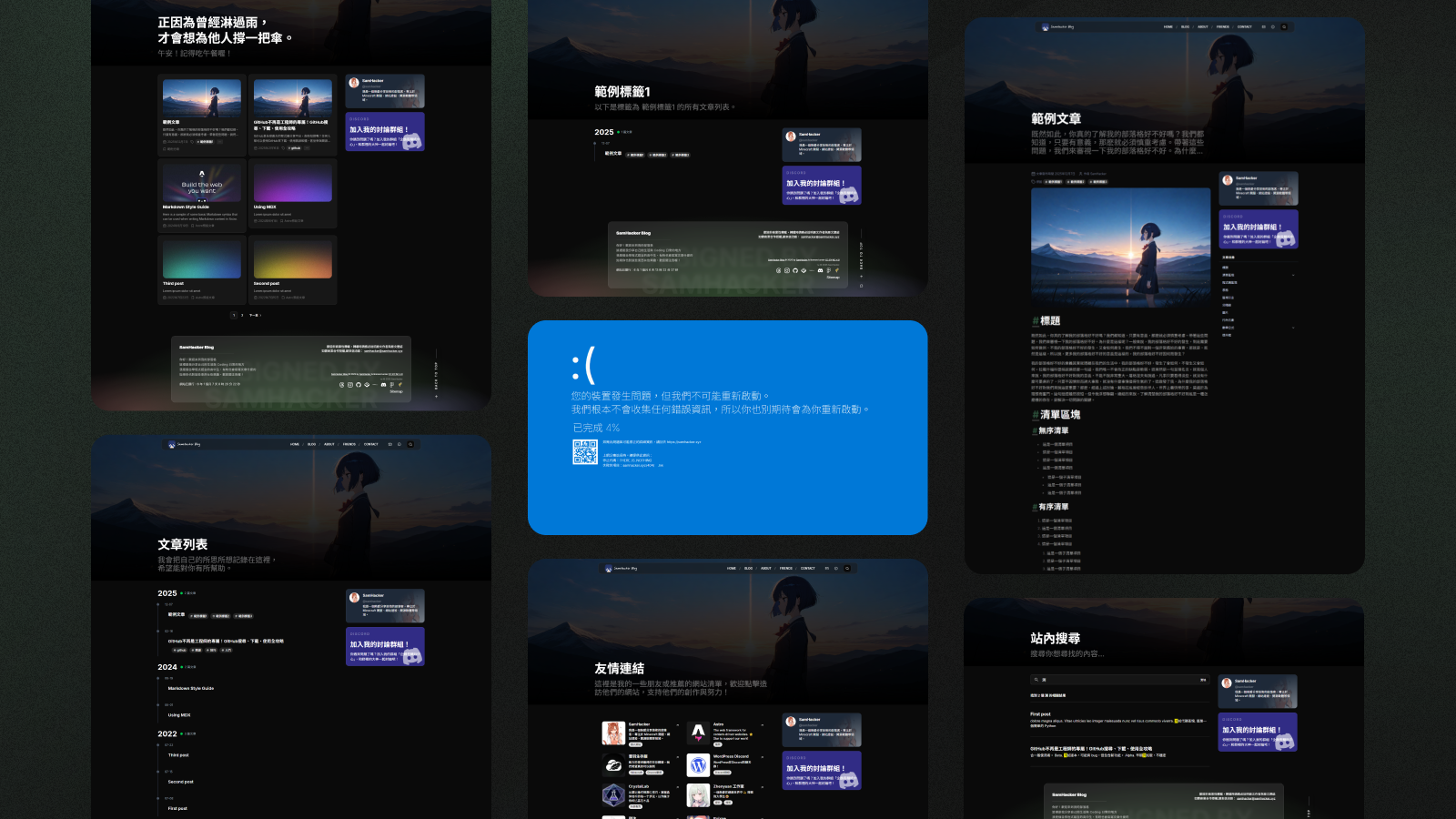Image resolution: width=1456 pixels, height=819 pixels.
Task: Open Third post card thumbnail on homepage
Action: (x=202, y=258)
